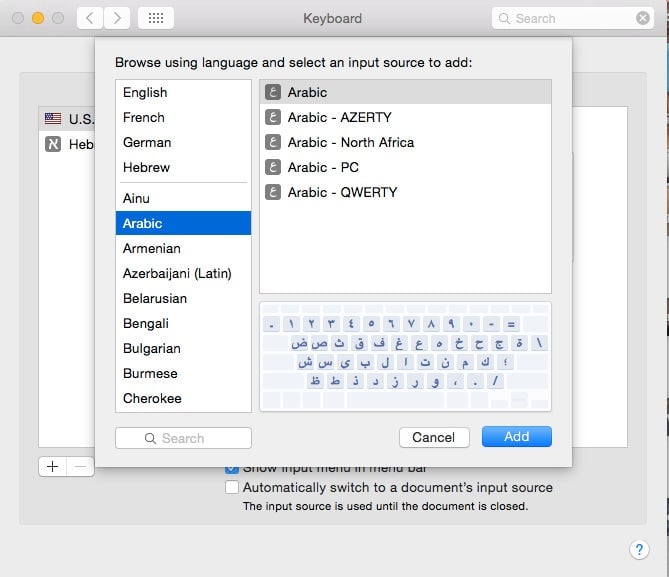Click the icon beside Arabic - PC

[273, 167]
